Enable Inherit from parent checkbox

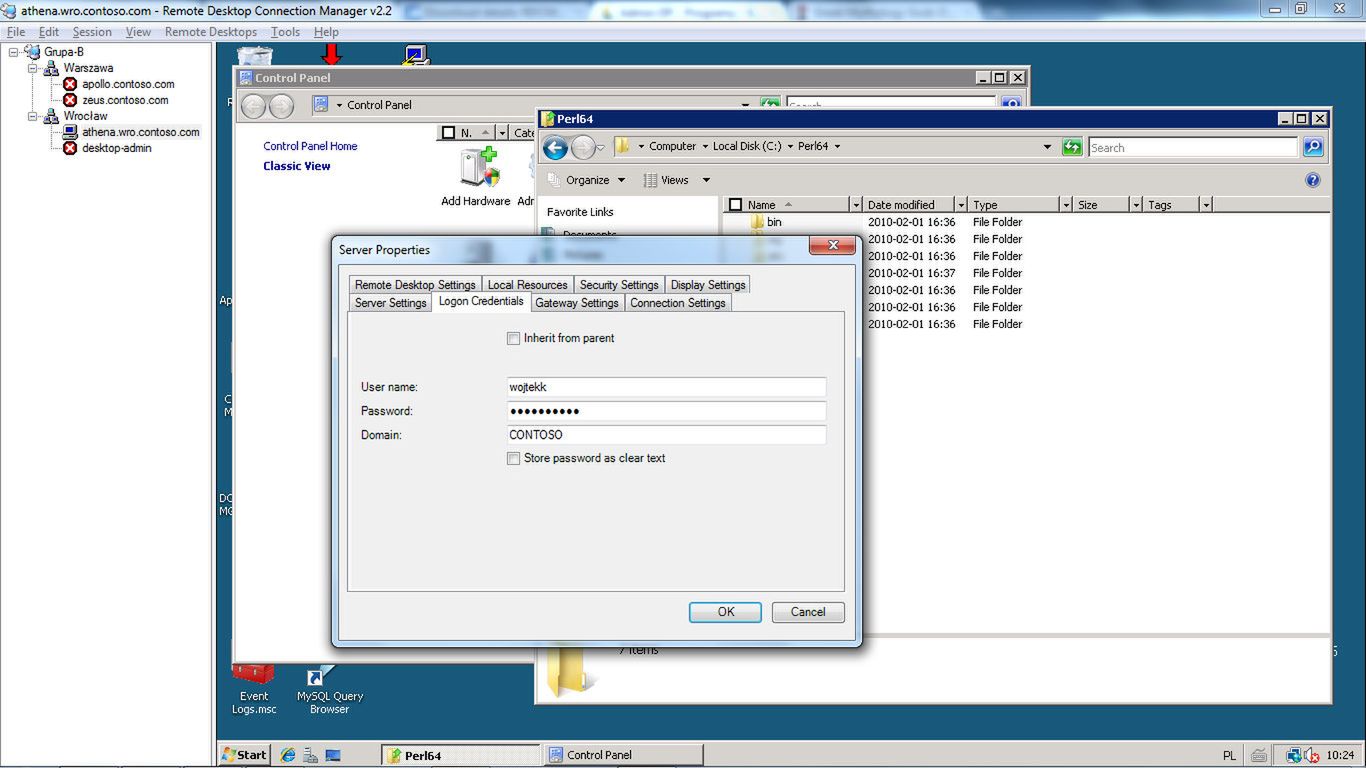(514, 339)
